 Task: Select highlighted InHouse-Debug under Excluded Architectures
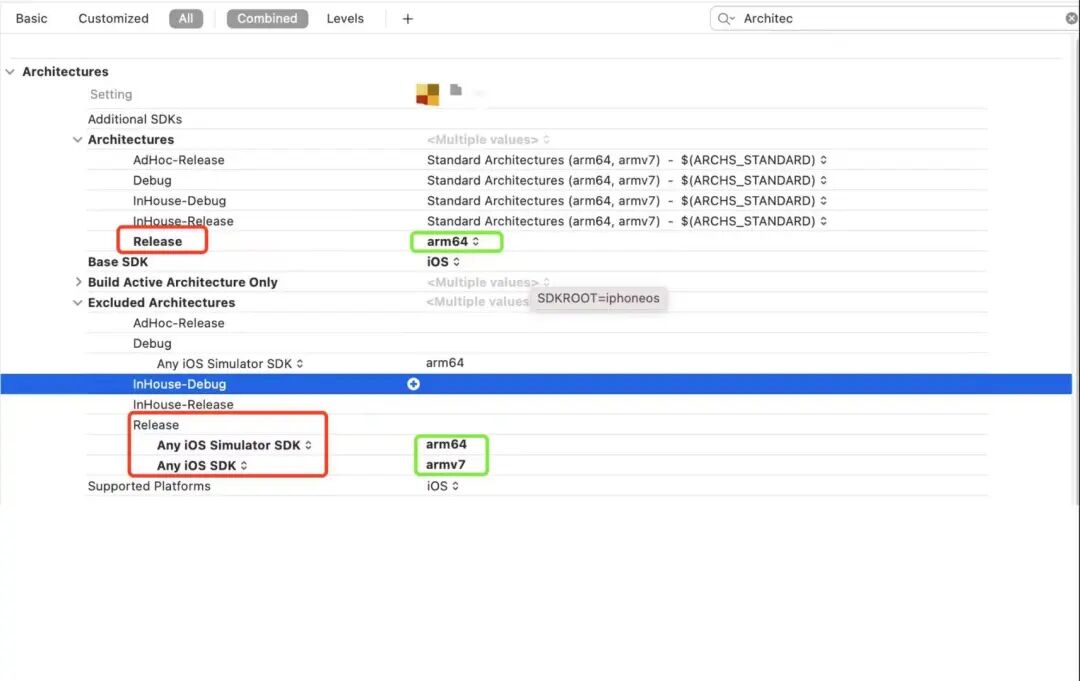(x=179, y=384)
